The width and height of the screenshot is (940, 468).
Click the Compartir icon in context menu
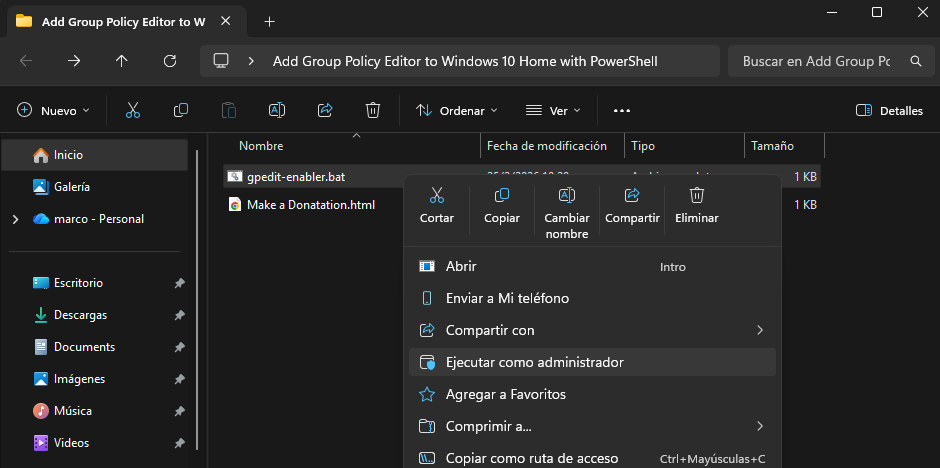[632, 196]
